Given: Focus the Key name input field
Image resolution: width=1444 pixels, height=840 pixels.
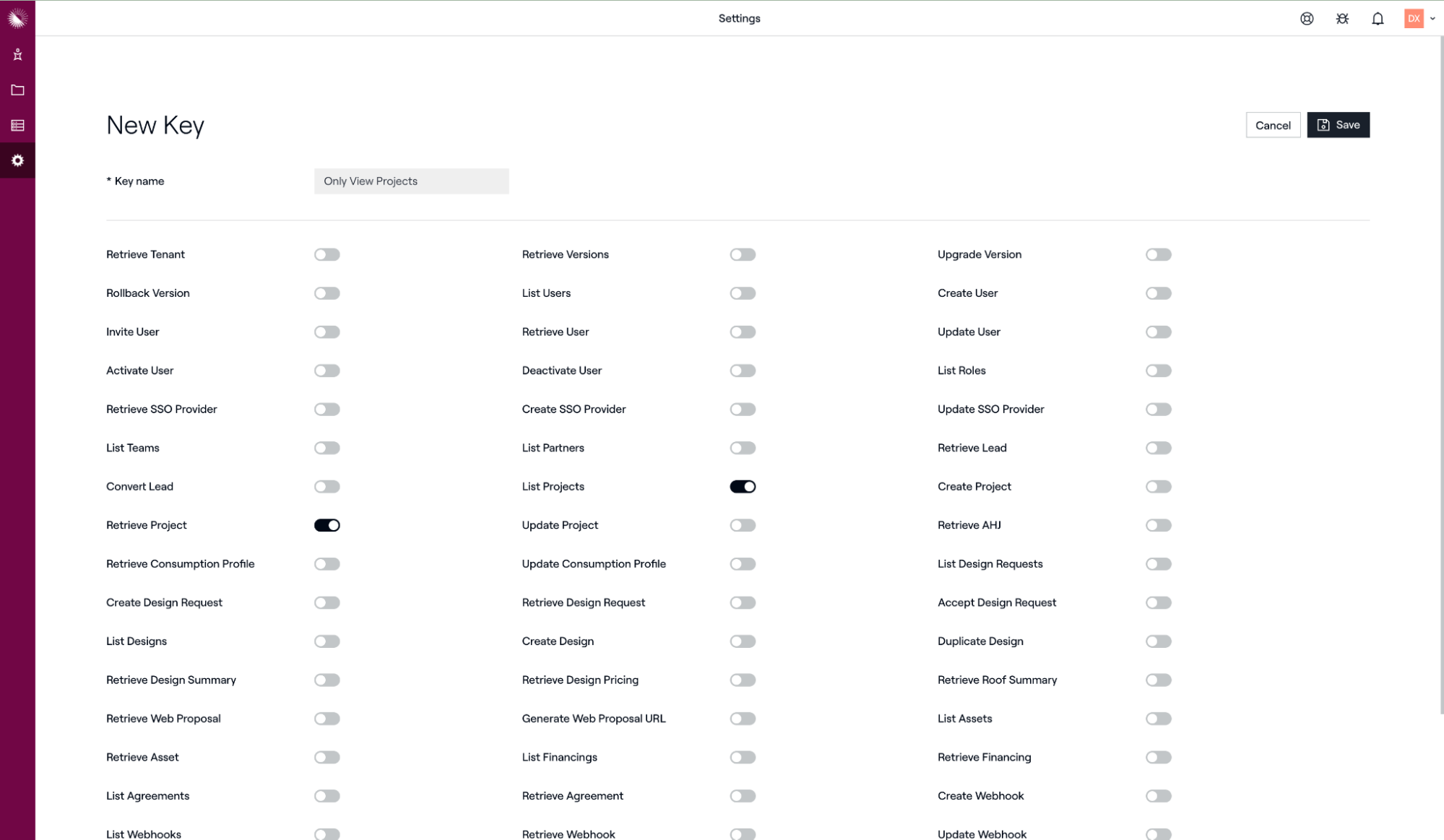Looking at the screenshot, I should (411, 181).
